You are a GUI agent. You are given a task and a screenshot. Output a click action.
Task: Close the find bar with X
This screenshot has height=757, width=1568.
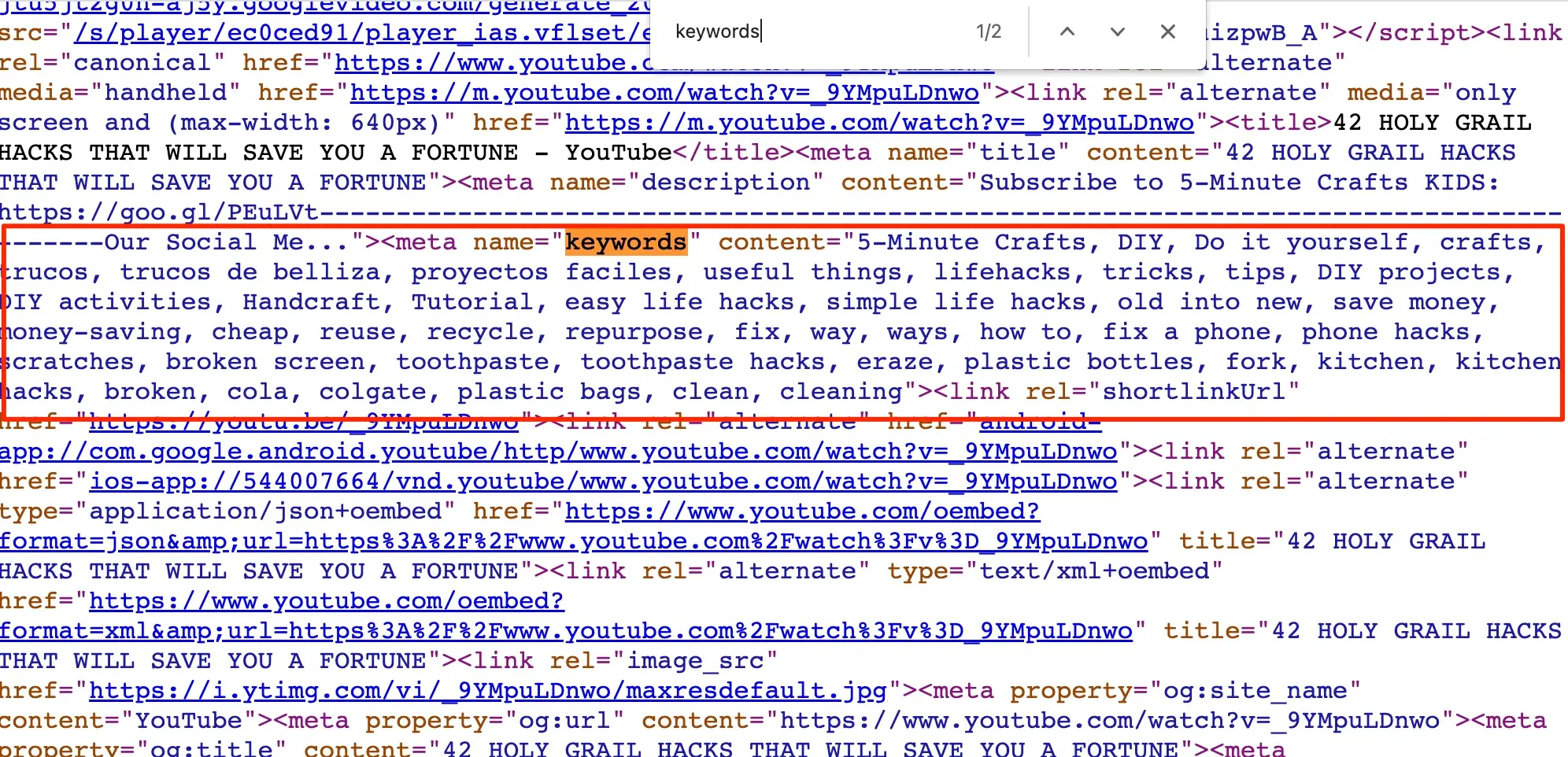click(x=1167, y=31)
